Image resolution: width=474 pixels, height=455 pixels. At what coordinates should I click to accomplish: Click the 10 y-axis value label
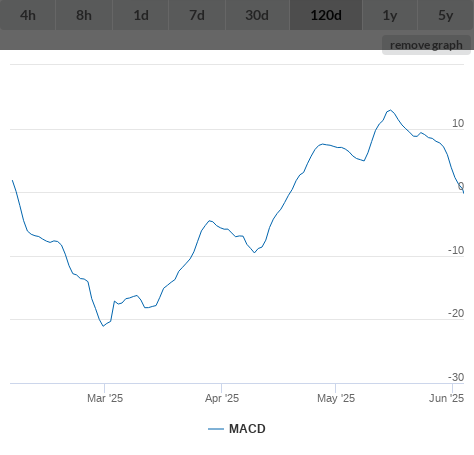coord(458,123)
